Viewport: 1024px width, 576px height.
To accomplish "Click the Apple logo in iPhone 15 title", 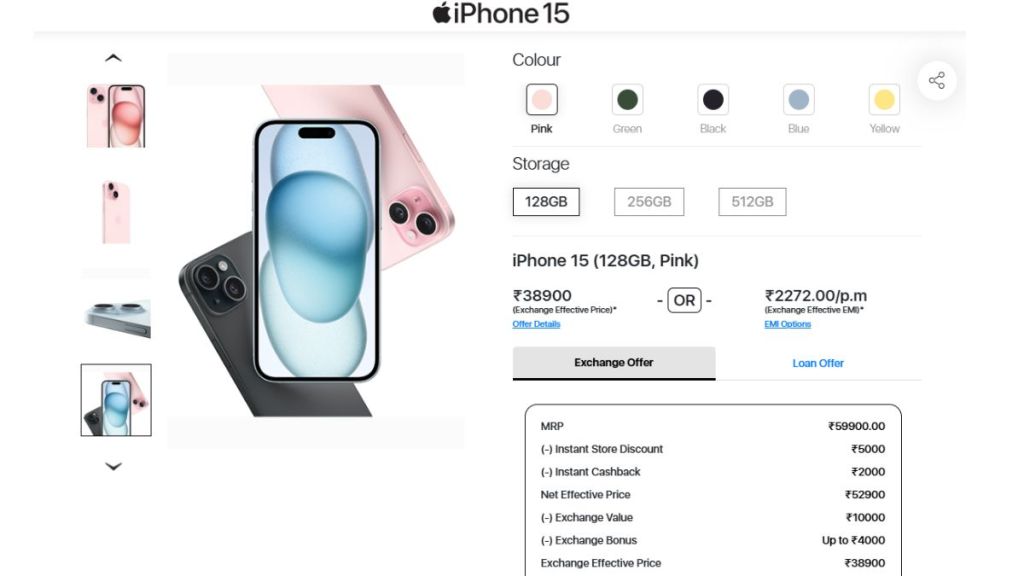I will click(442, 12).
